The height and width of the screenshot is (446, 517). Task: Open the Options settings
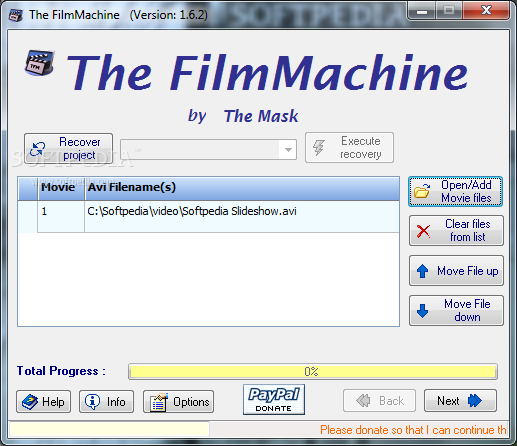pos(179,402)
